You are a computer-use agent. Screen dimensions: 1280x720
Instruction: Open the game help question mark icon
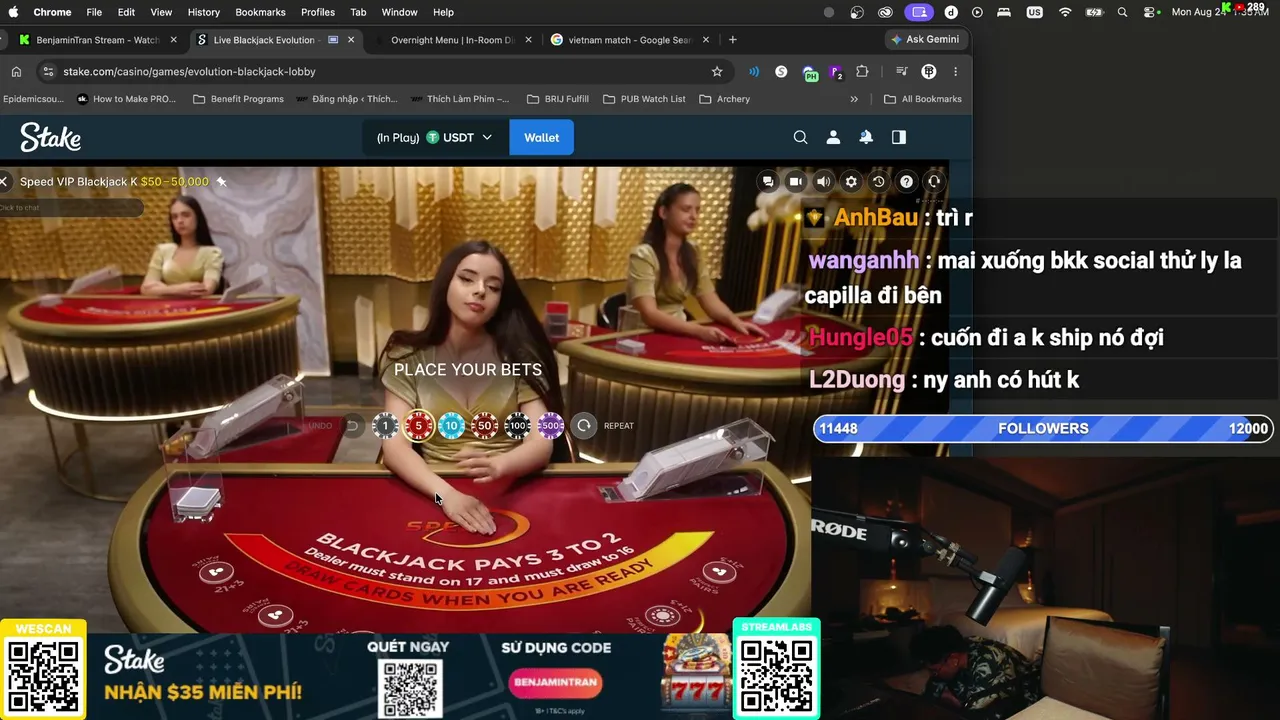point(907,182)
